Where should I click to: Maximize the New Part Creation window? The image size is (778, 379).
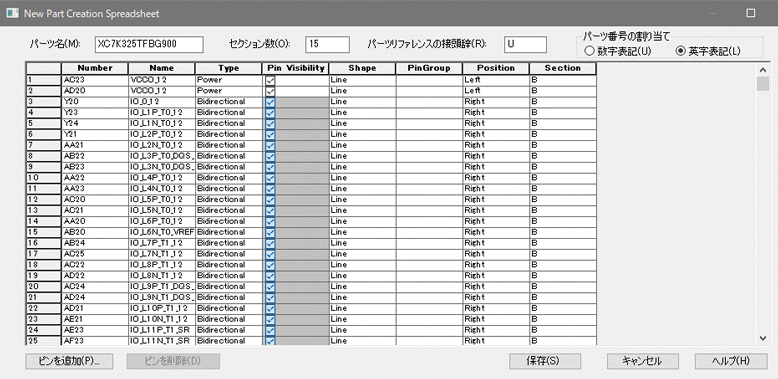pyautogui.click(x=750, y=13)
